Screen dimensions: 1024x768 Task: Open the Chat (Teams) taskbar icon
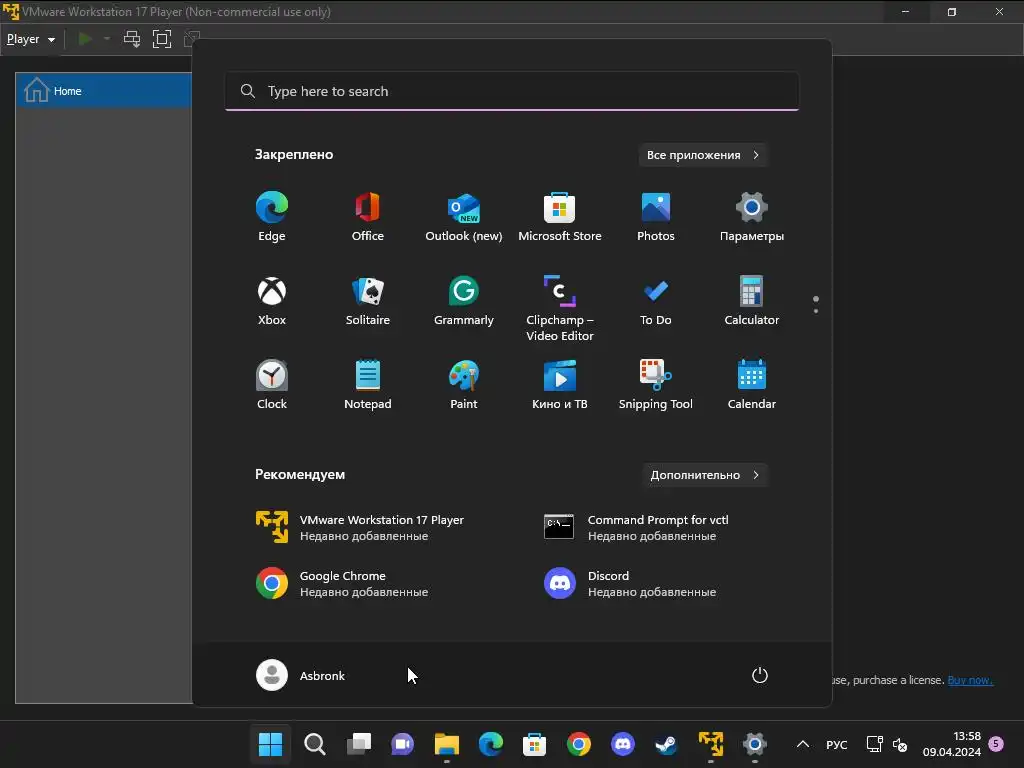402,744
